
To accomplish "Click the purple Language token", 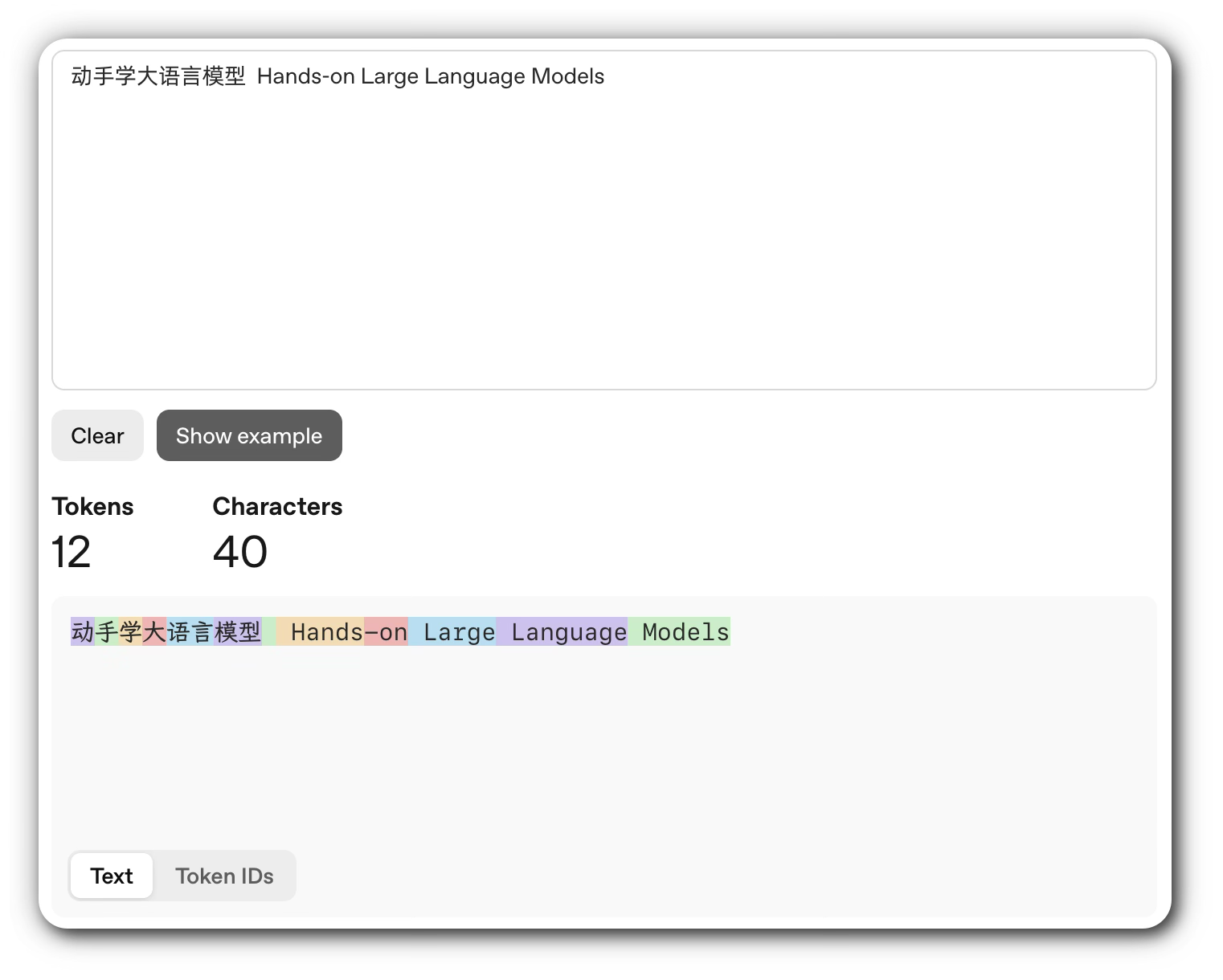I will pyautogui.click(x=562, y=632).
